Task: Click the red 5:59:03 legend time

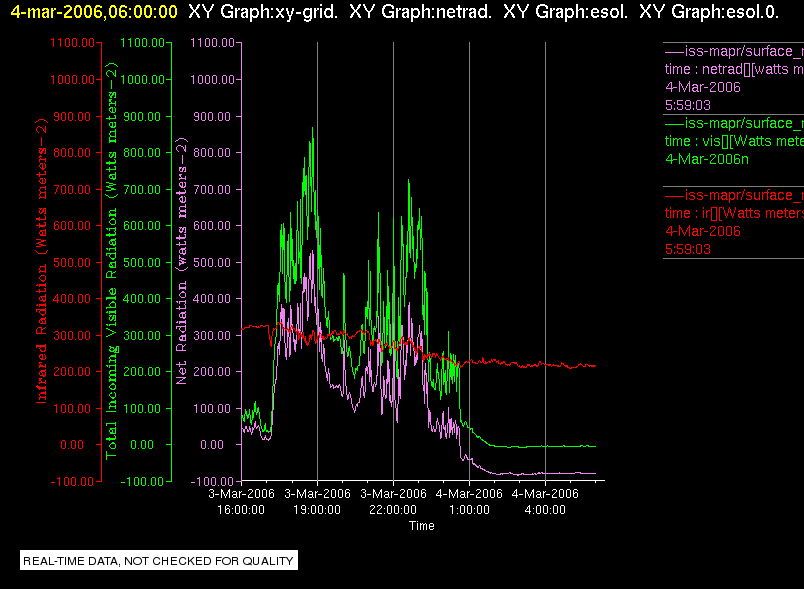Action: click(688, 249)
